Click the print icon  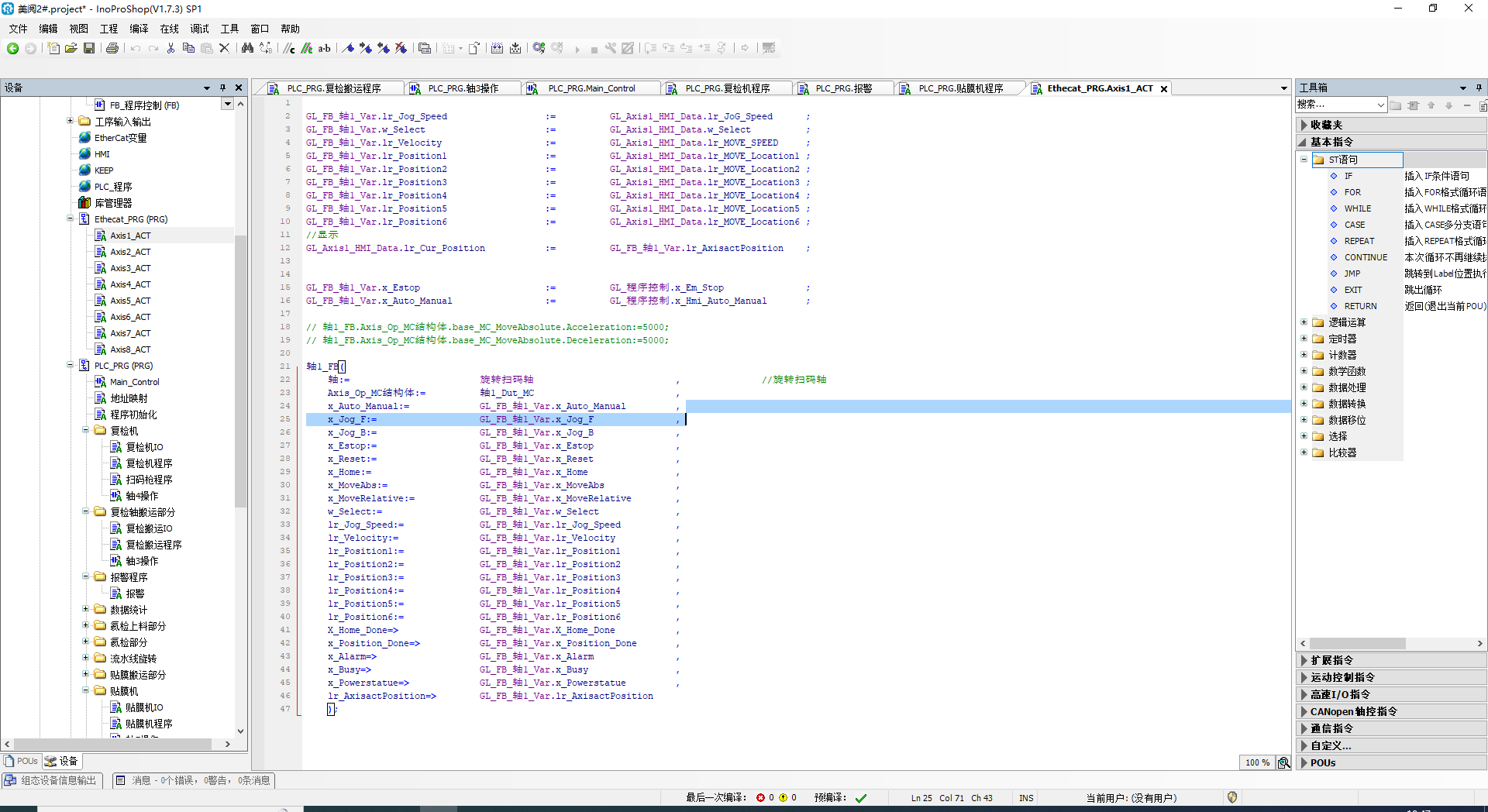point(112,48)
